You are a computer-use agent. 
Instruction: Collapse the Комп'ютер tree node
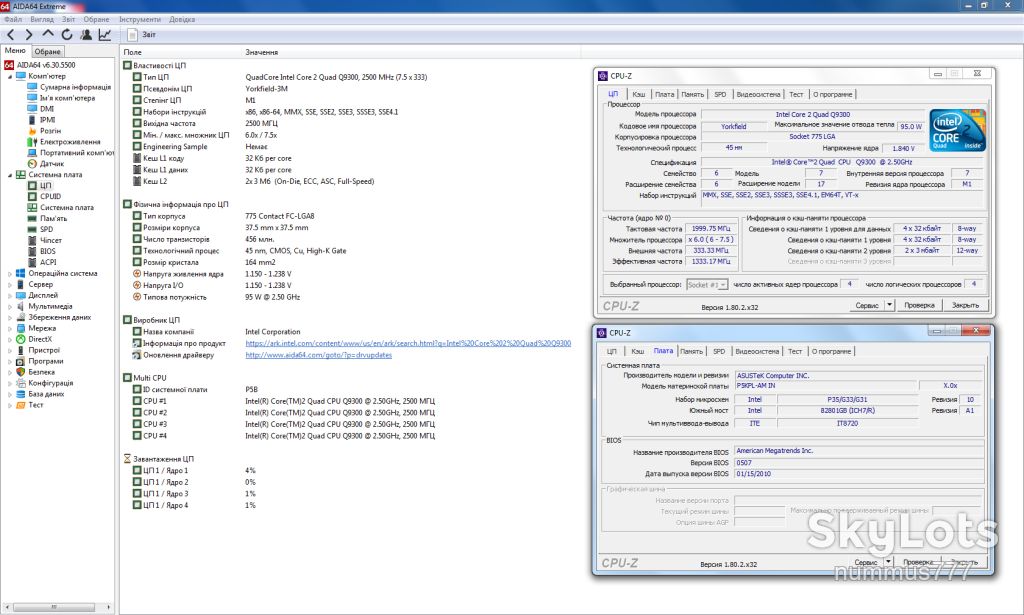coord(9,76)
